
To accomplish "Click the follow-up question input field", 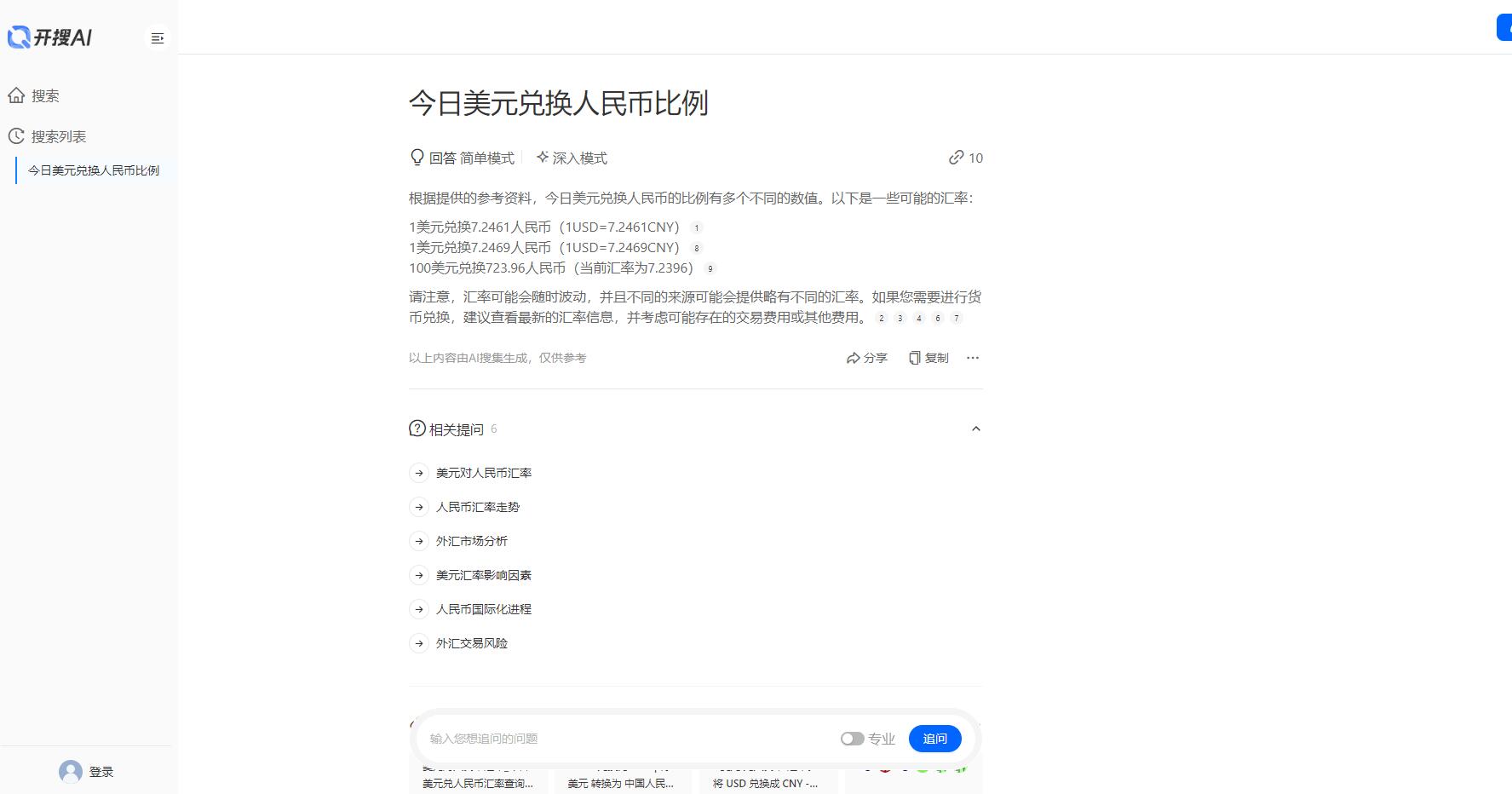I will point(596,739).
